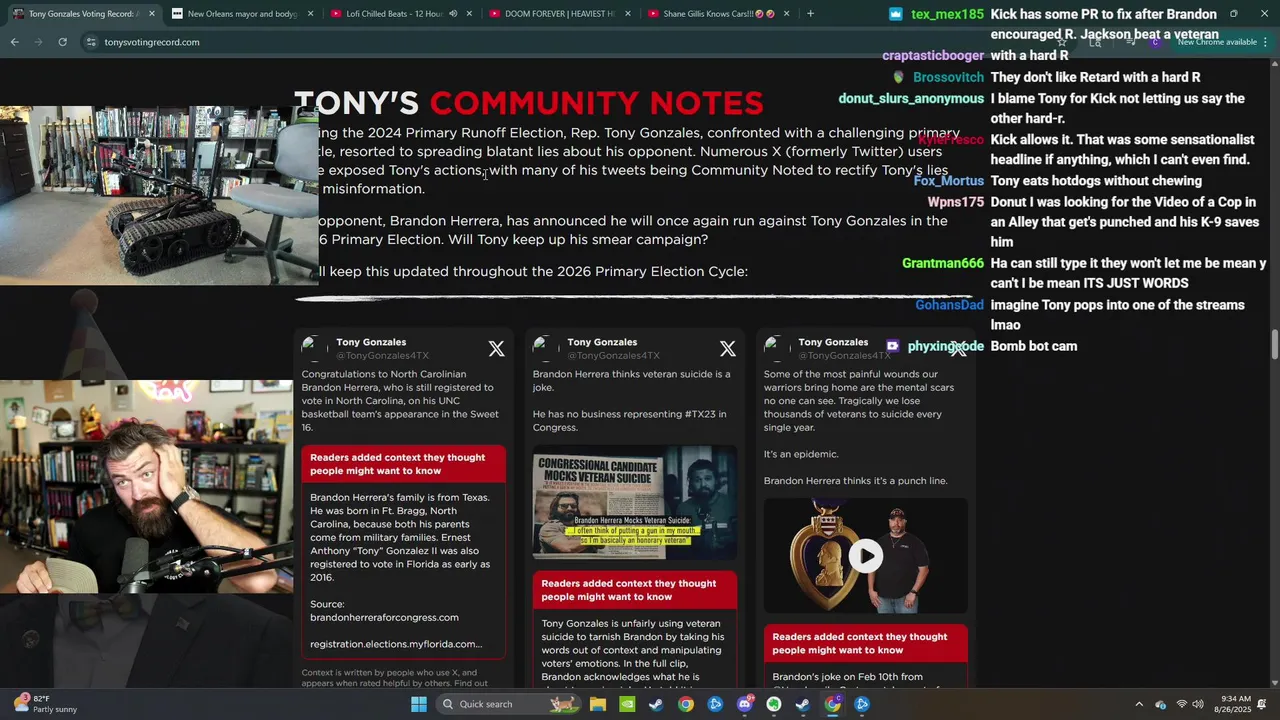Close the Tony Gonzales Voting Record tab
Screen dimensions: 1280x720
point(152,14)
